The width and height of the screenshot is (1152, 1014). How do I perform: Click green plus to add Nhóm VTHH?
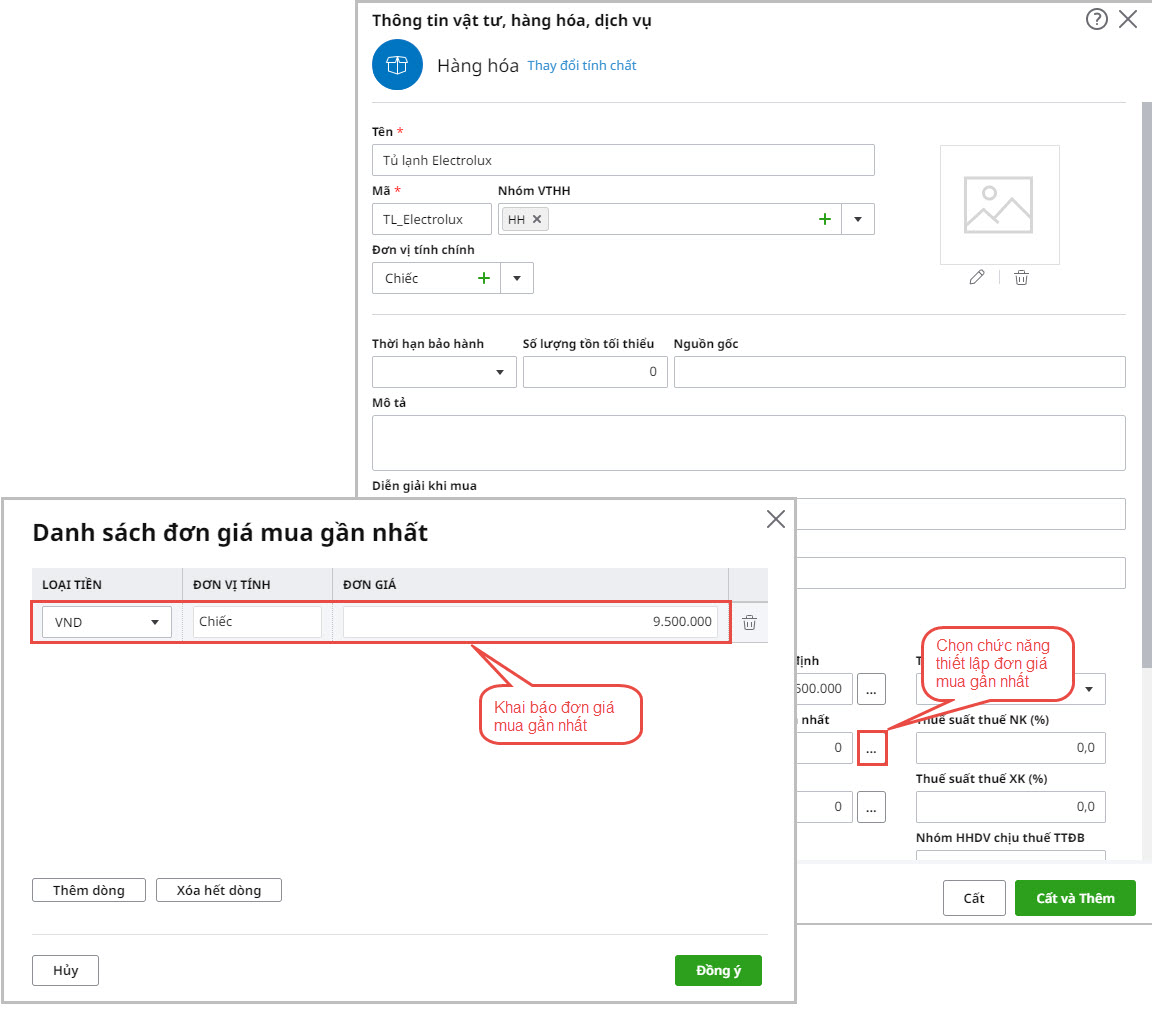click(825, 219)
